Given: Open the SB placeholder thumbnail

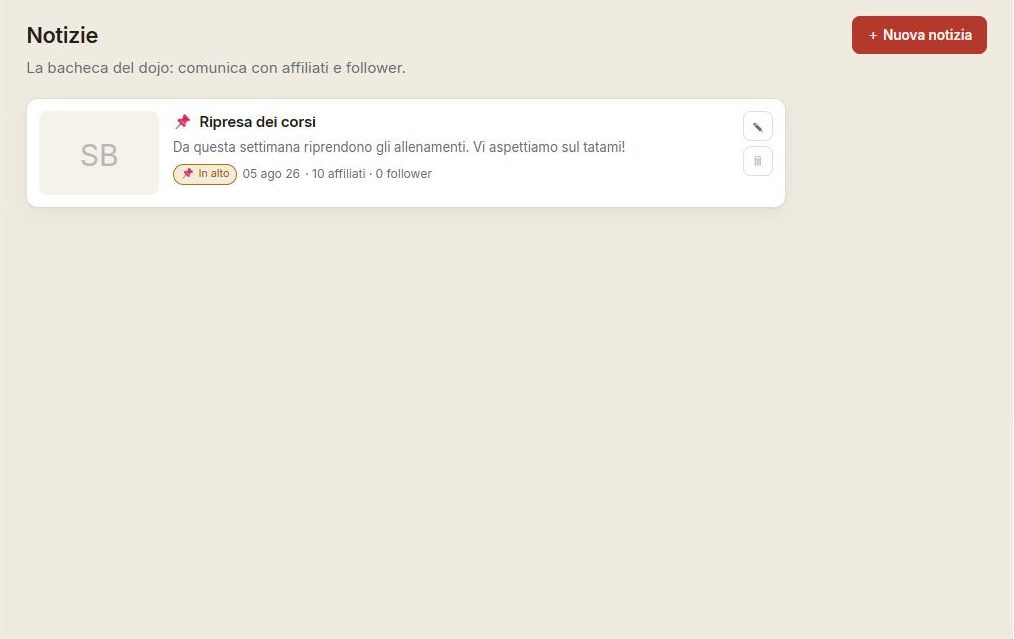Looking at the screenshot, I should (99, 153).
